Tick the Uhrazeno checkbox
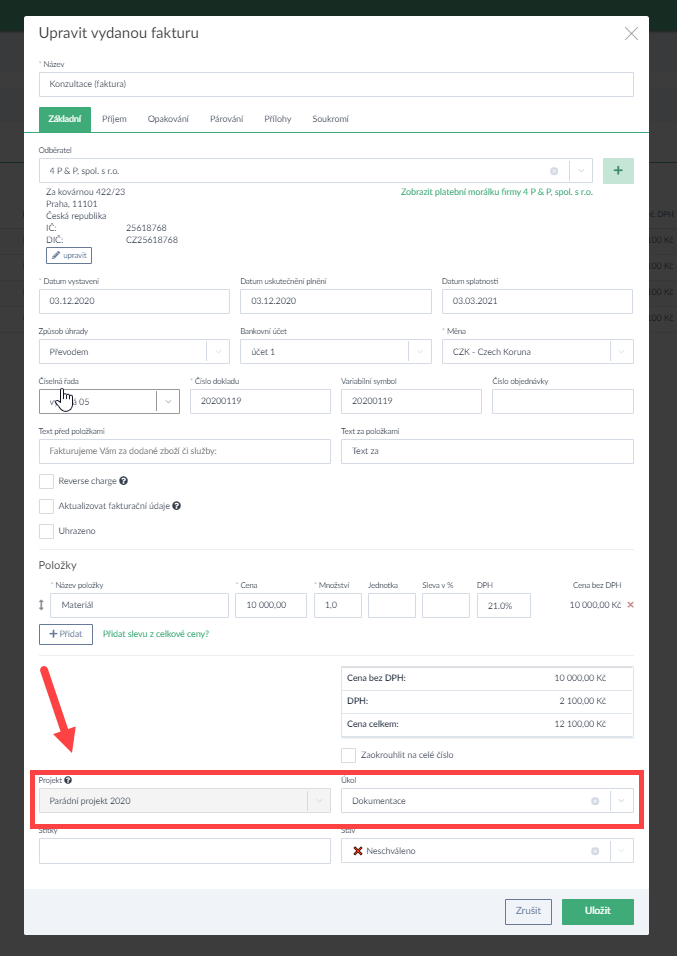677x956 pixels. pyautogui.click(x=46, y=531)
